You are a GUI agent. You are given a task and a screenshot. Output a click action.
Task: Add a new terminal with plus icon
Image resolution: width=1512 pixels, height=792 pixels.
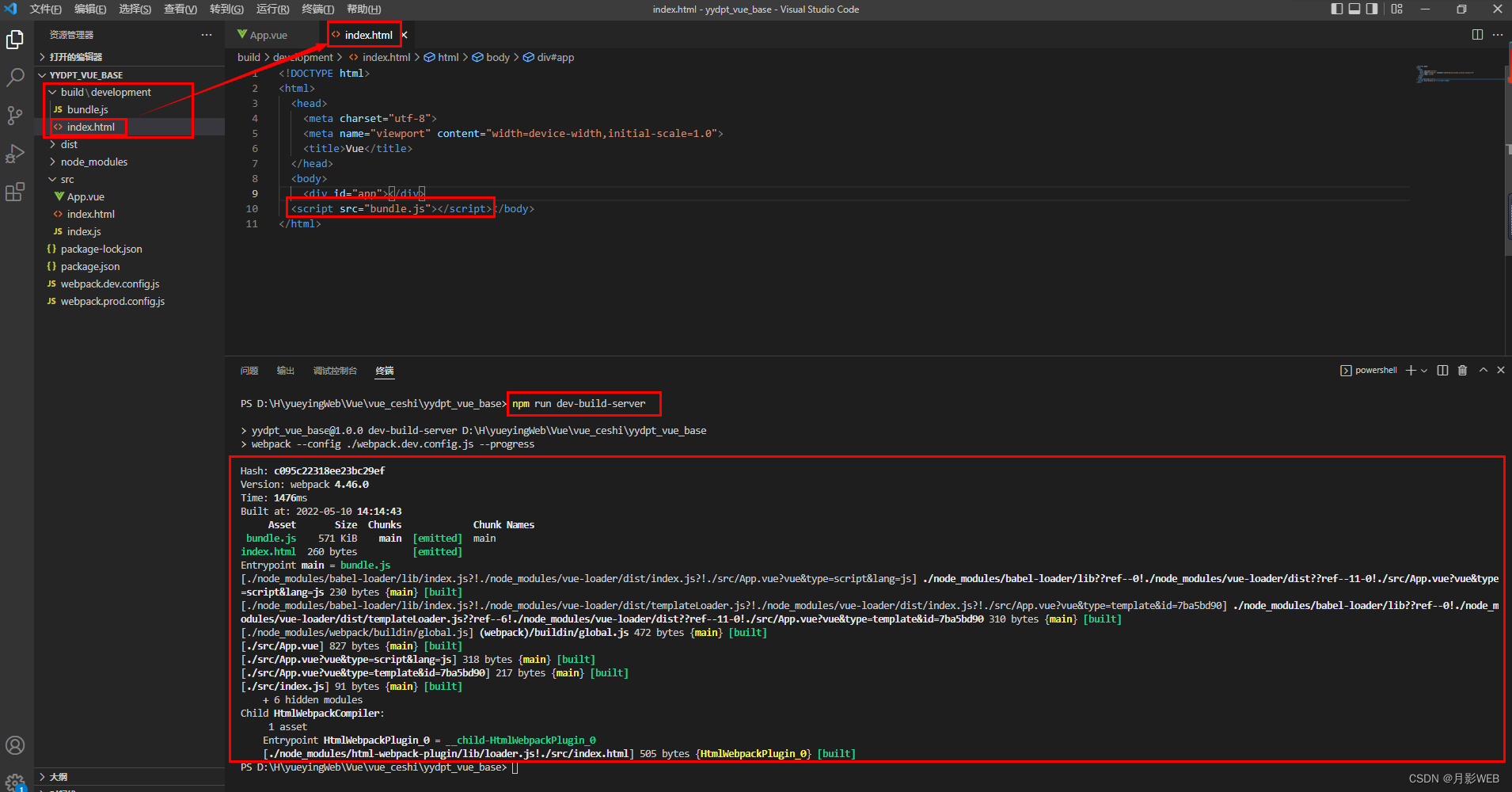[1411, 370]
